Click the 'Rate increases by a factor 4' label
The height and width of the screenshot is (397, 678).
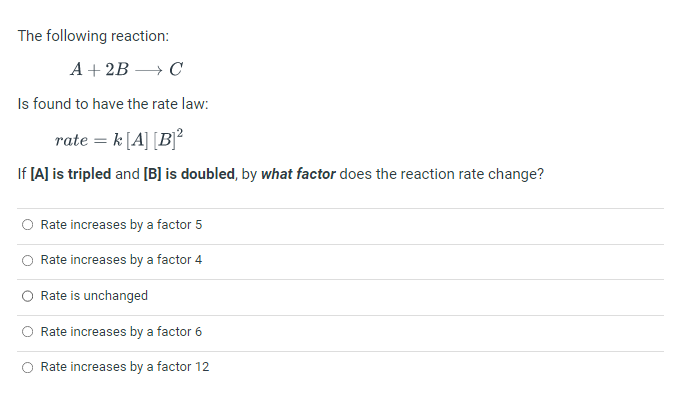pyautogui.click(x=121, y=260)
